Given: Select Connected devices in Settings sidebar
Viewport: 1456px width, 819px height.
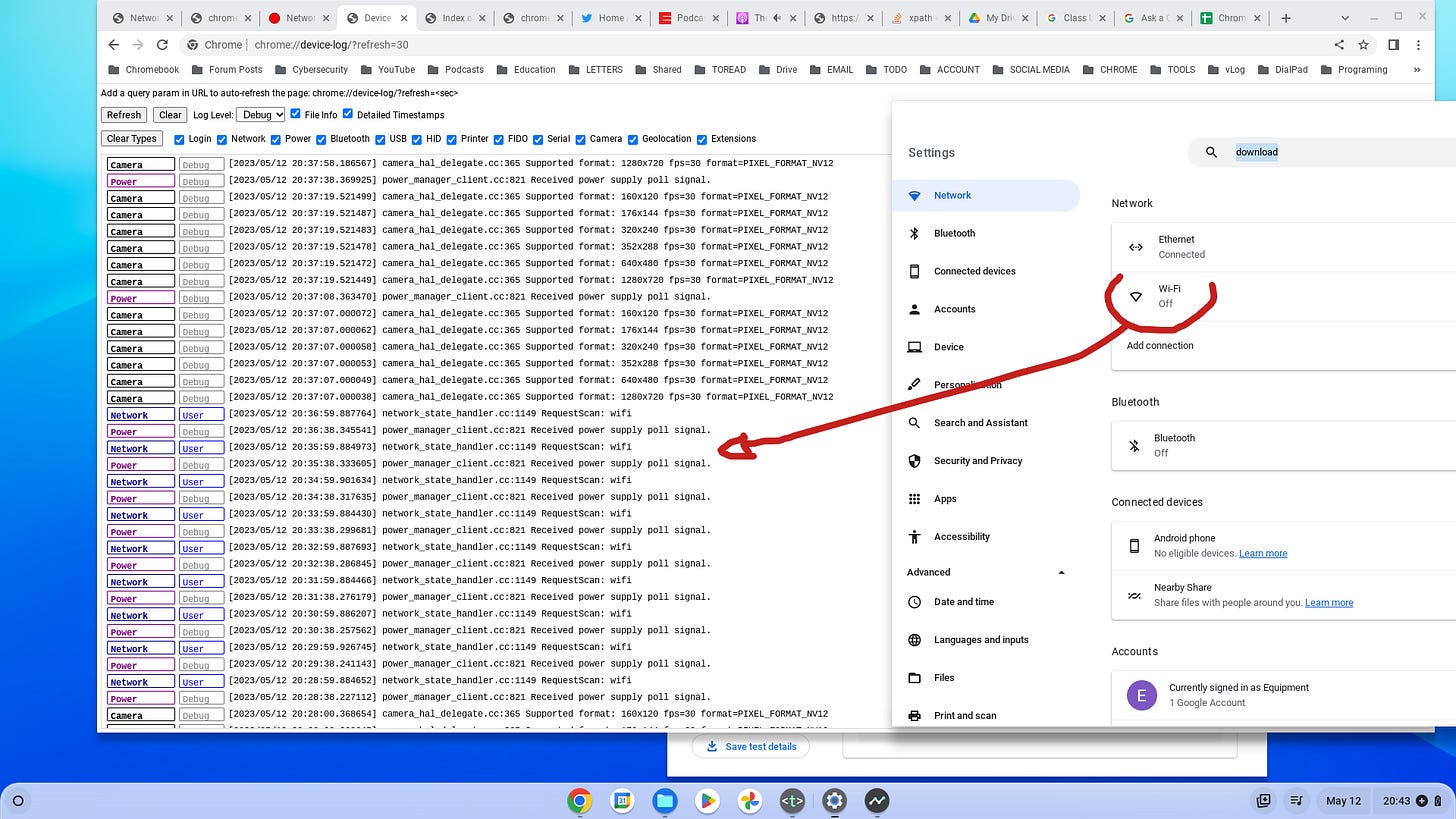Looking at the screenshot, I should 986,271.
